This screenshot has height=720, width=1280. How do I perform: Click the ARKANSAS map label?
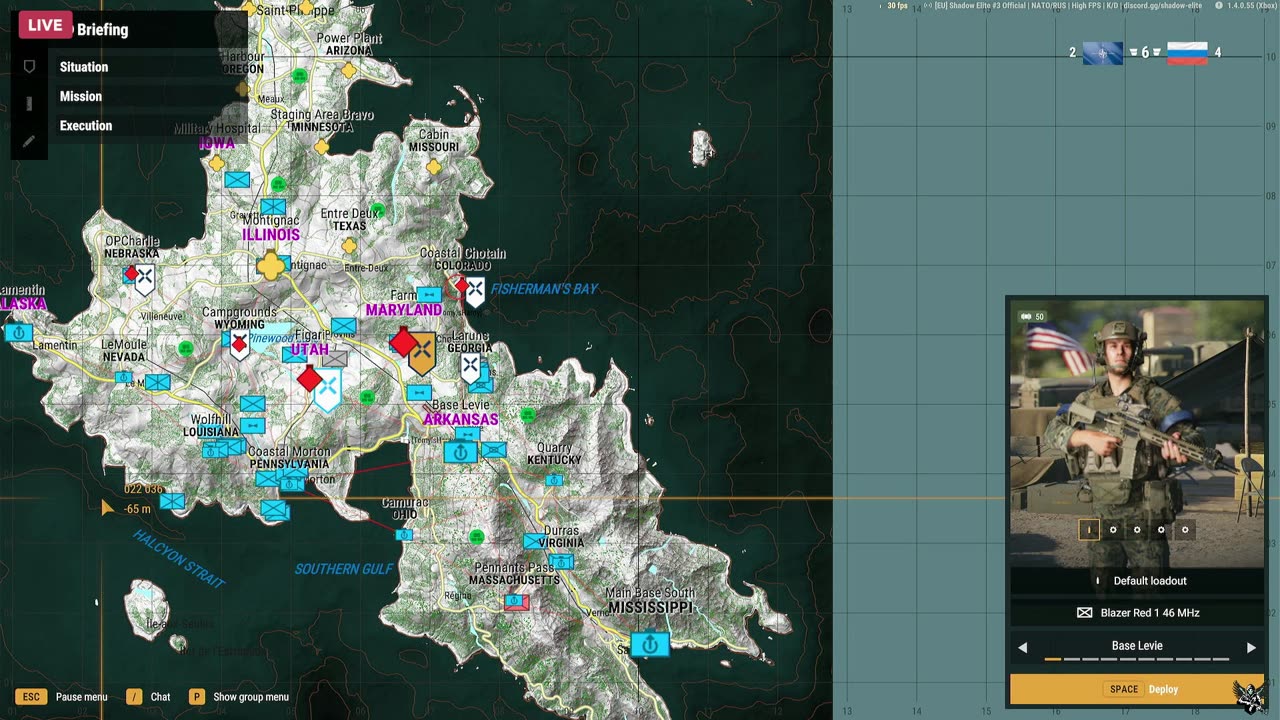(461, 419)
